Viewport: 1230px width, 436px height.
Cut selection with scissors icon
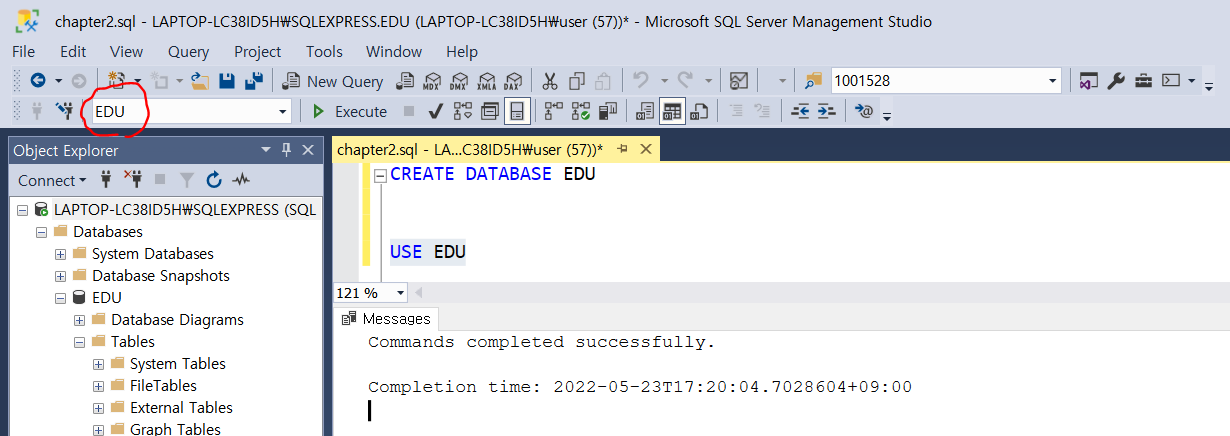(x=550, y=81)
